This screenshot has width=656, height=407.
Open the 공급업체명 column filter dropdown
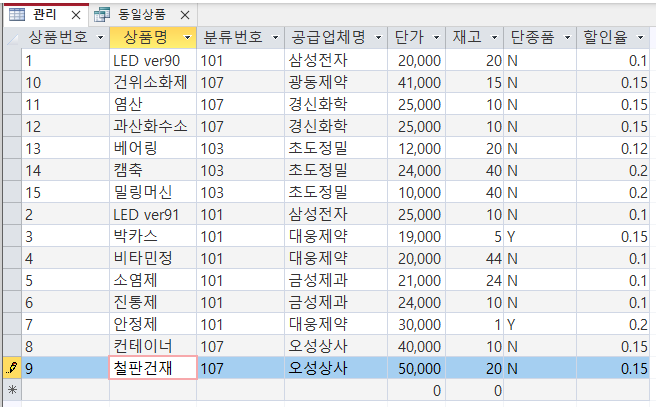tap(379, 38)
